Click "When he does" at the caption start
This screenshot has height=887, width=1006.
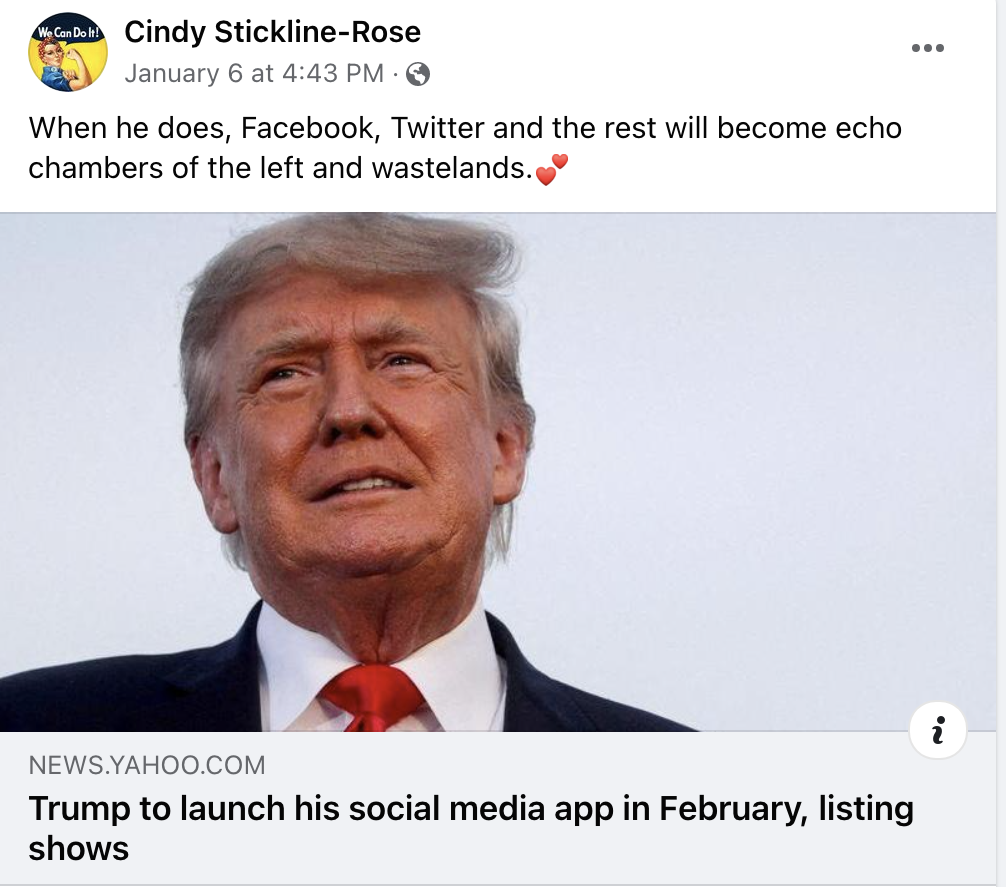coord(127,128)
